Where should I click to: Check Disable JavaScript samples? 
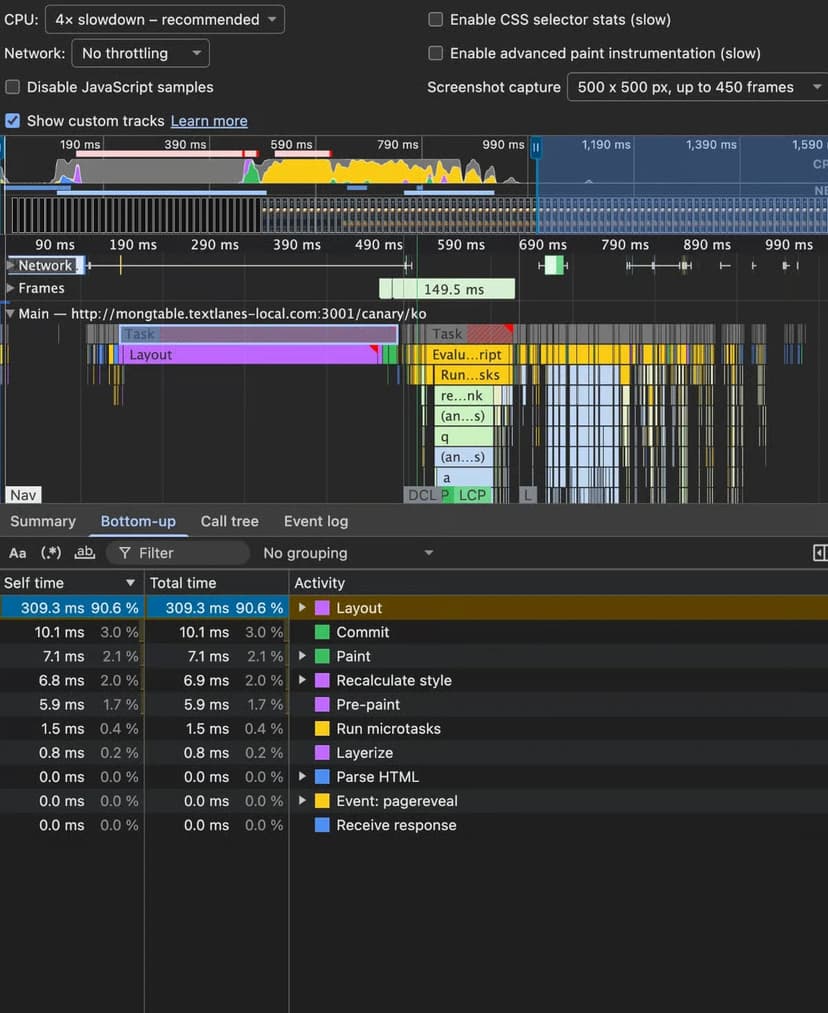[12, 87]
